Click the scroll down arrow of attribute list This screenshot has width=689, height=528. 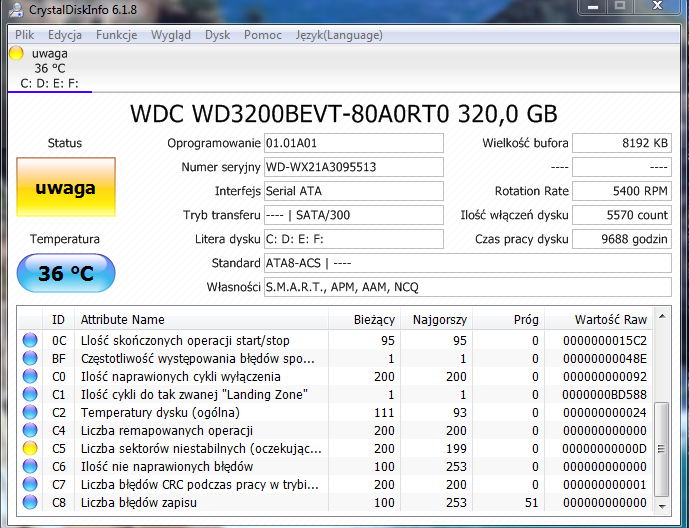662,506
